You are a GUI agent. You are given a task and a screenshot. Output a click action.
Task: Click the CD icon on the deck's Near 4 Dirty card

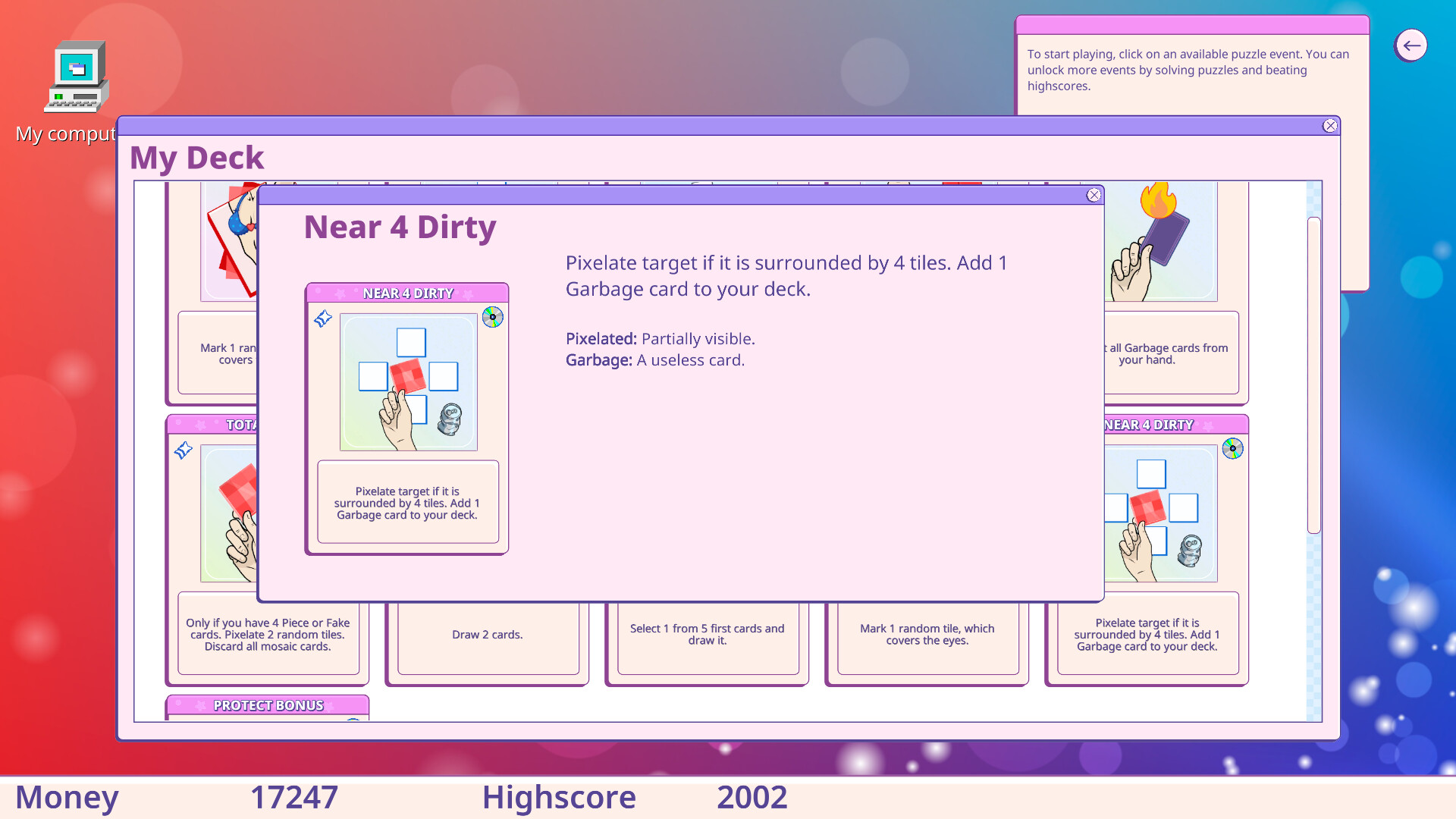[x=1232, y=449]
